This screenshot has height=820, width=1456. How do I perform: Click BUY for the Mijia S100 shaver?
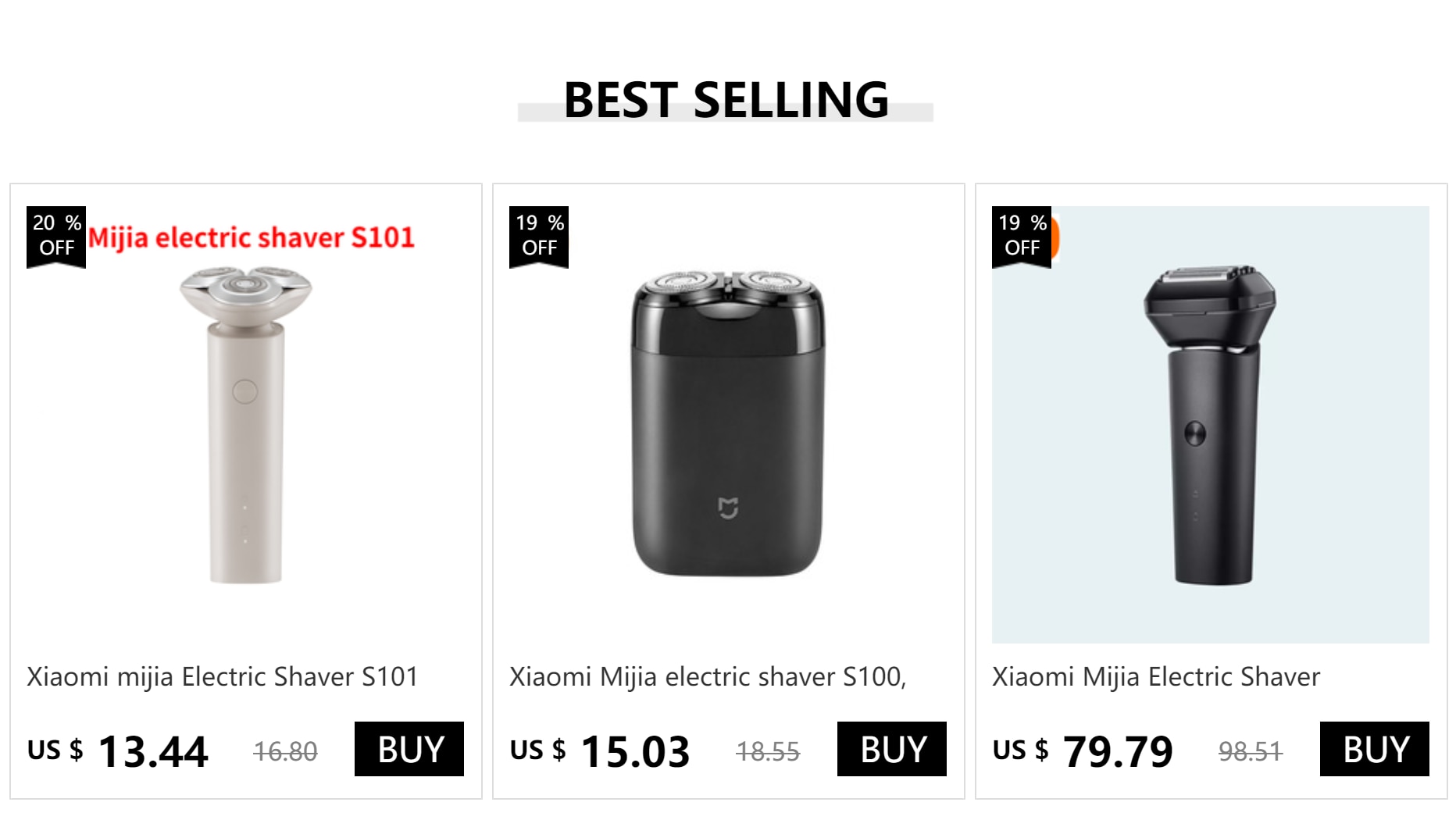891,749
